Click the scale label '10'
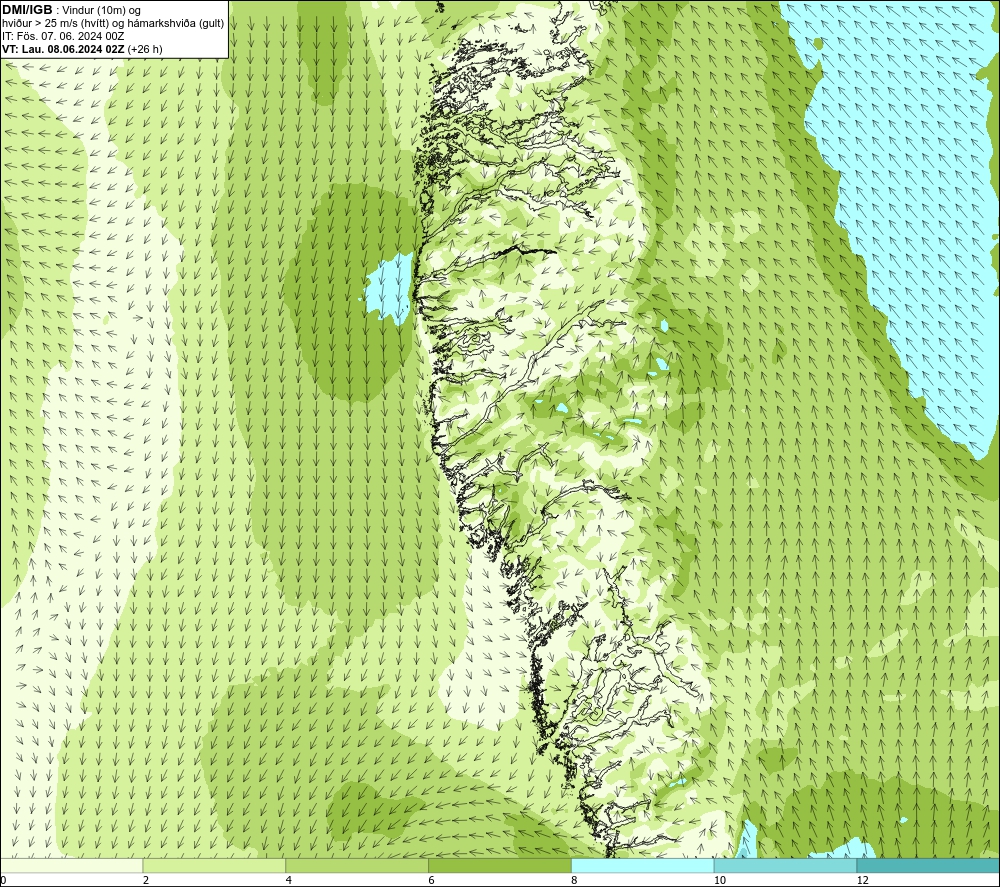This screenshot has height=887, width=1000. [719, 881]
